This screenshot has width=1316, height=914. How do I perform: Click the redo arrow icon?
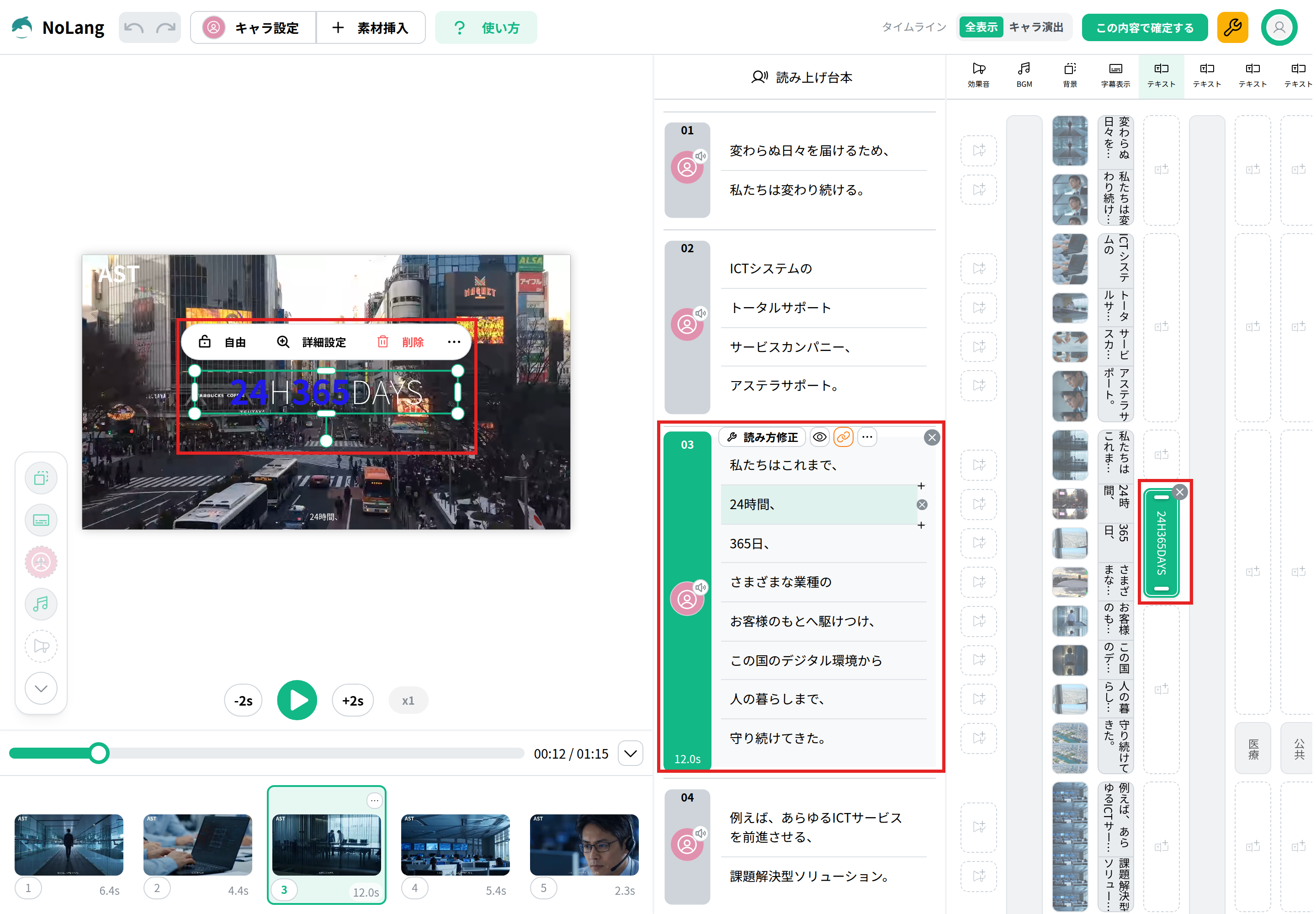pos(166,27)
